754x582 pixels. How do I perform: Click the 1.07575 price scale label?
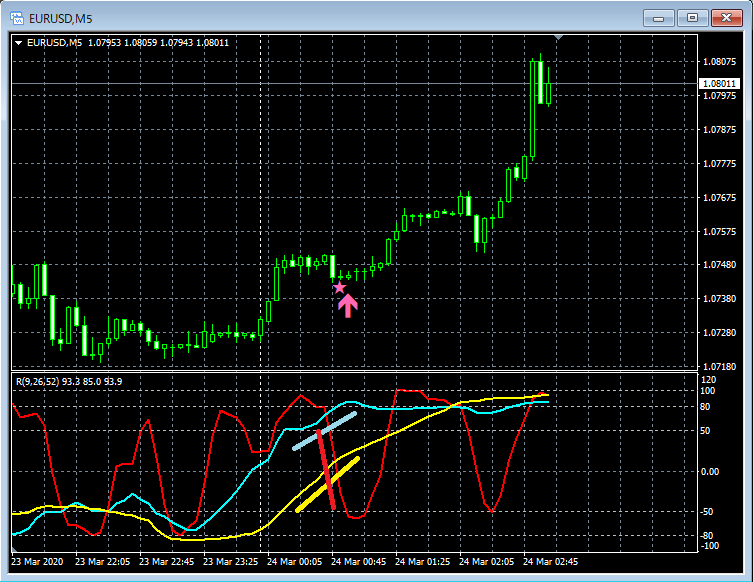click(719, 231)
